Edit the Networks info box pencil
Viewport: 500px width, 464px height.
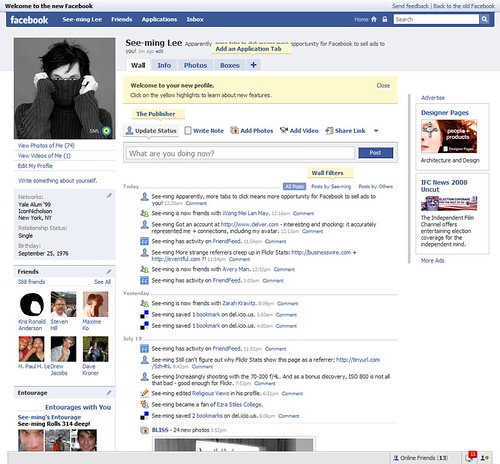109,196
